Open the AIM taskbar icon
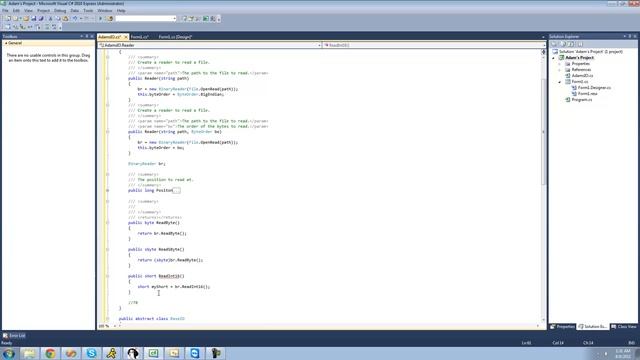This screenshot has height=360, width=640. tap(112, 353)
